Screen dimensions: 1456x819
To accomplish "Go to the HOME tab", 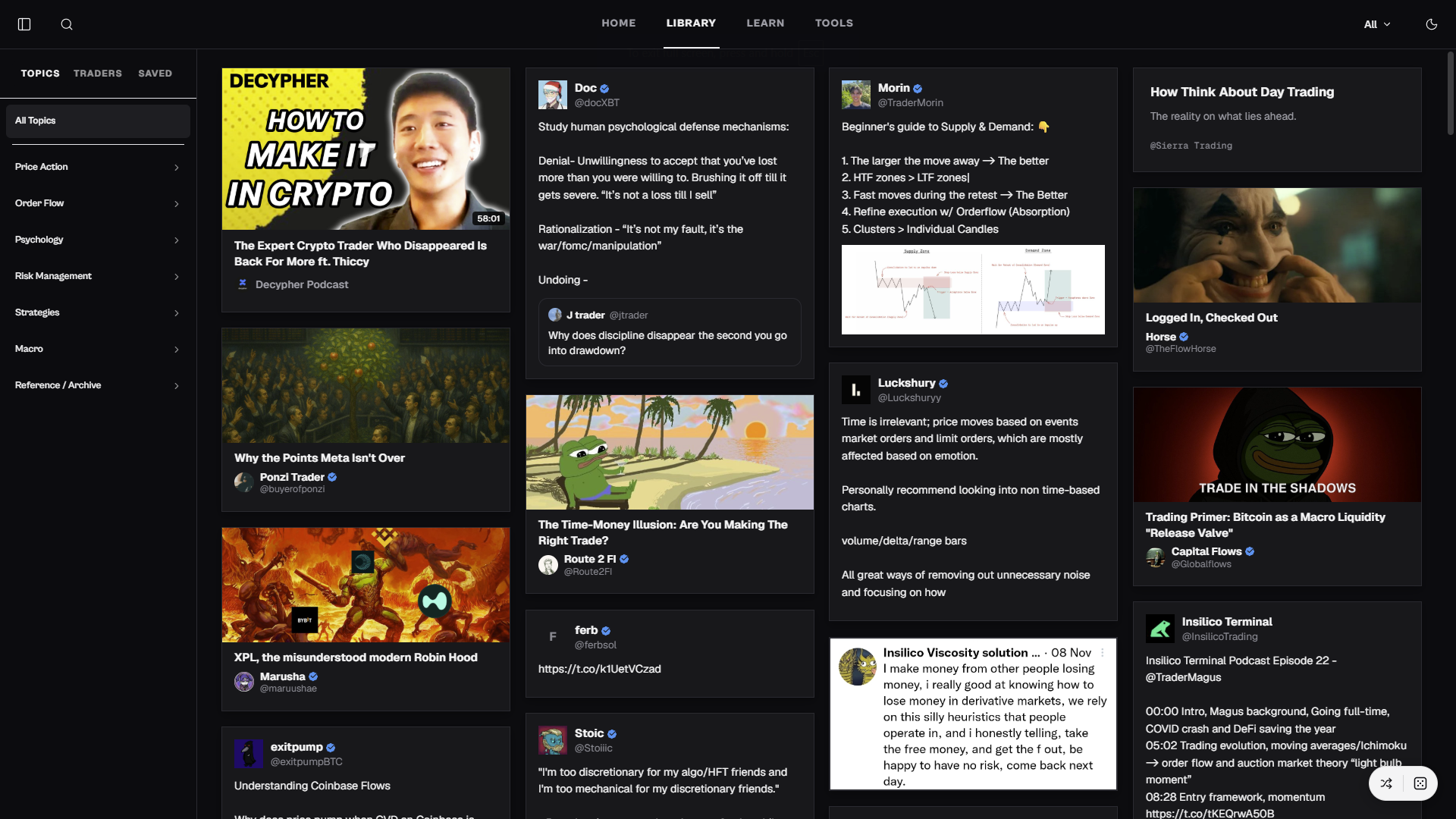I will [x=618, y=24].
